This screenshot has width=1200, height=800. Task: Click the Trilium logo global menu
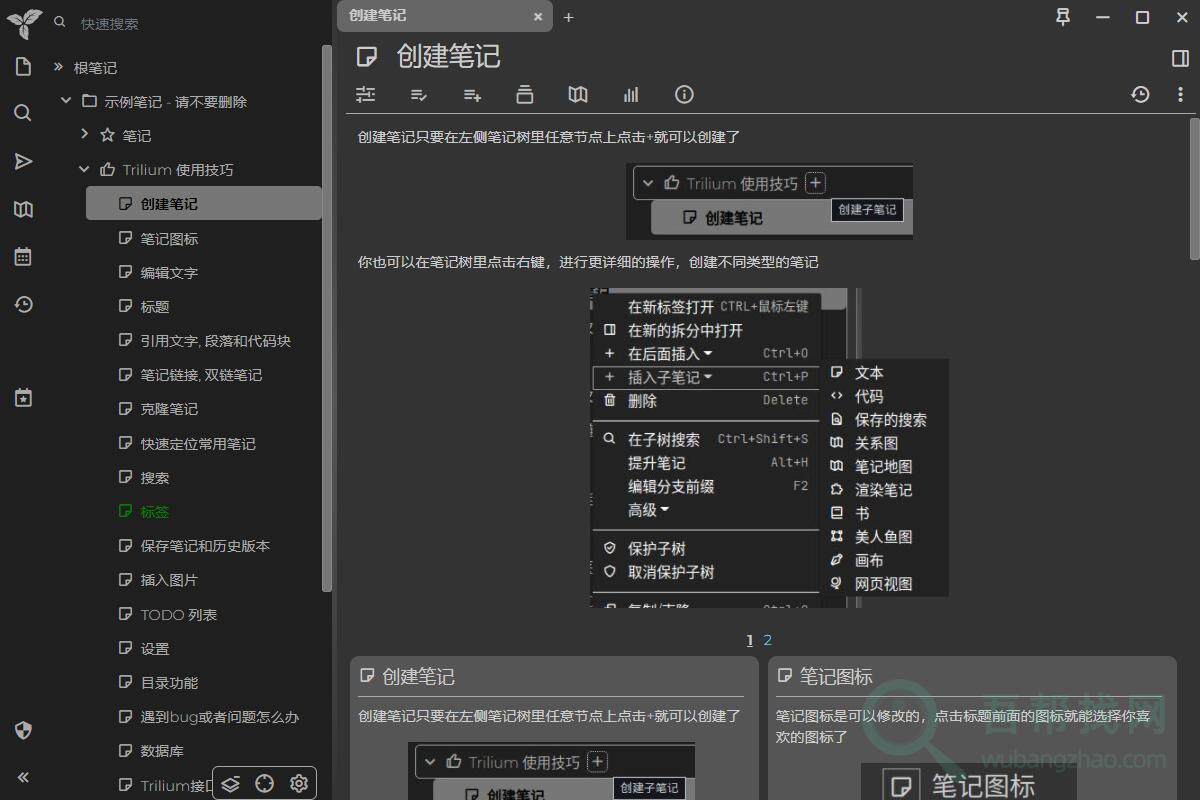coord(23,22)
